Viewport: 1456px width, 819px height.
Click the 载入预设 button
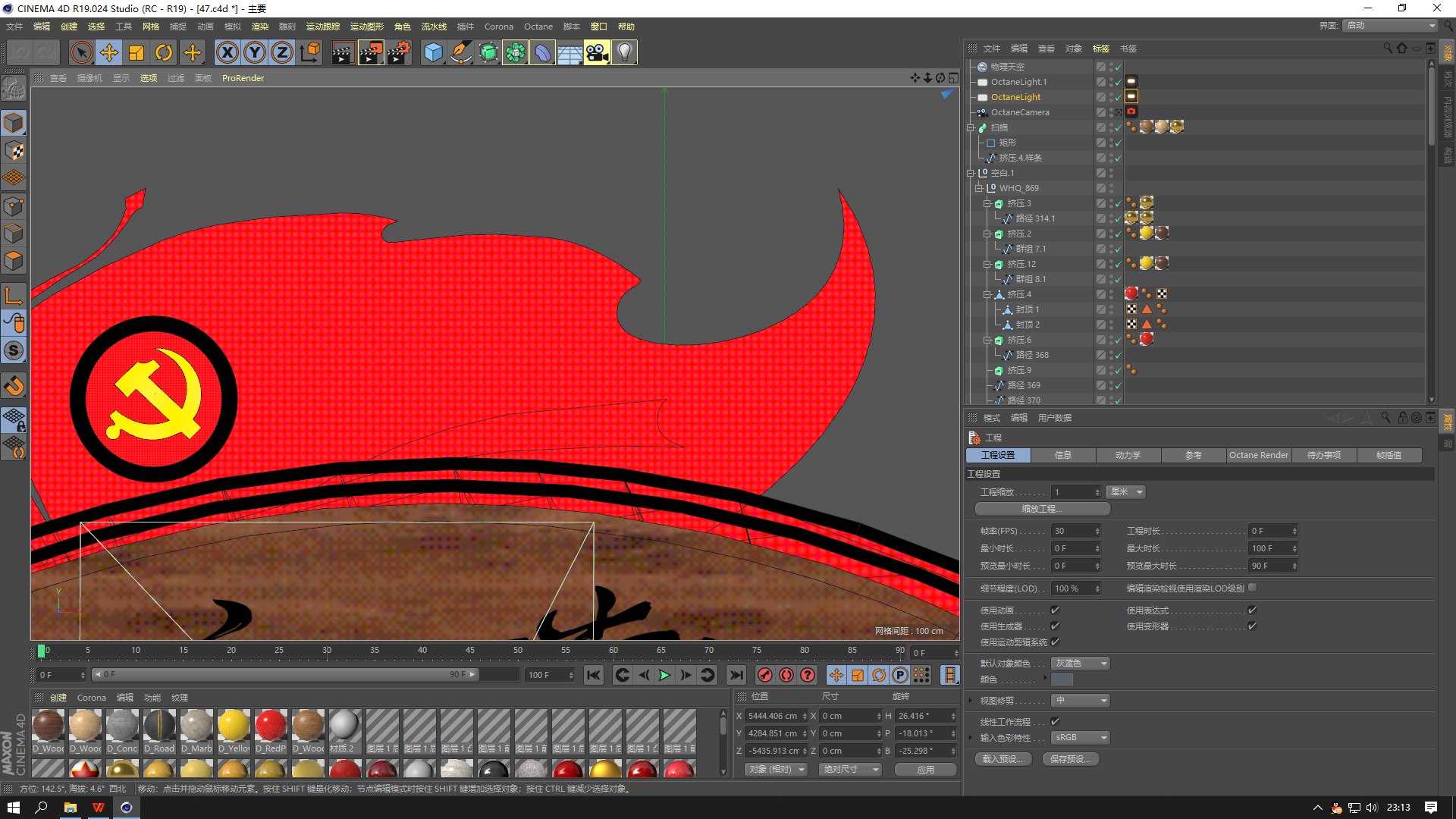pos(1003,758)
